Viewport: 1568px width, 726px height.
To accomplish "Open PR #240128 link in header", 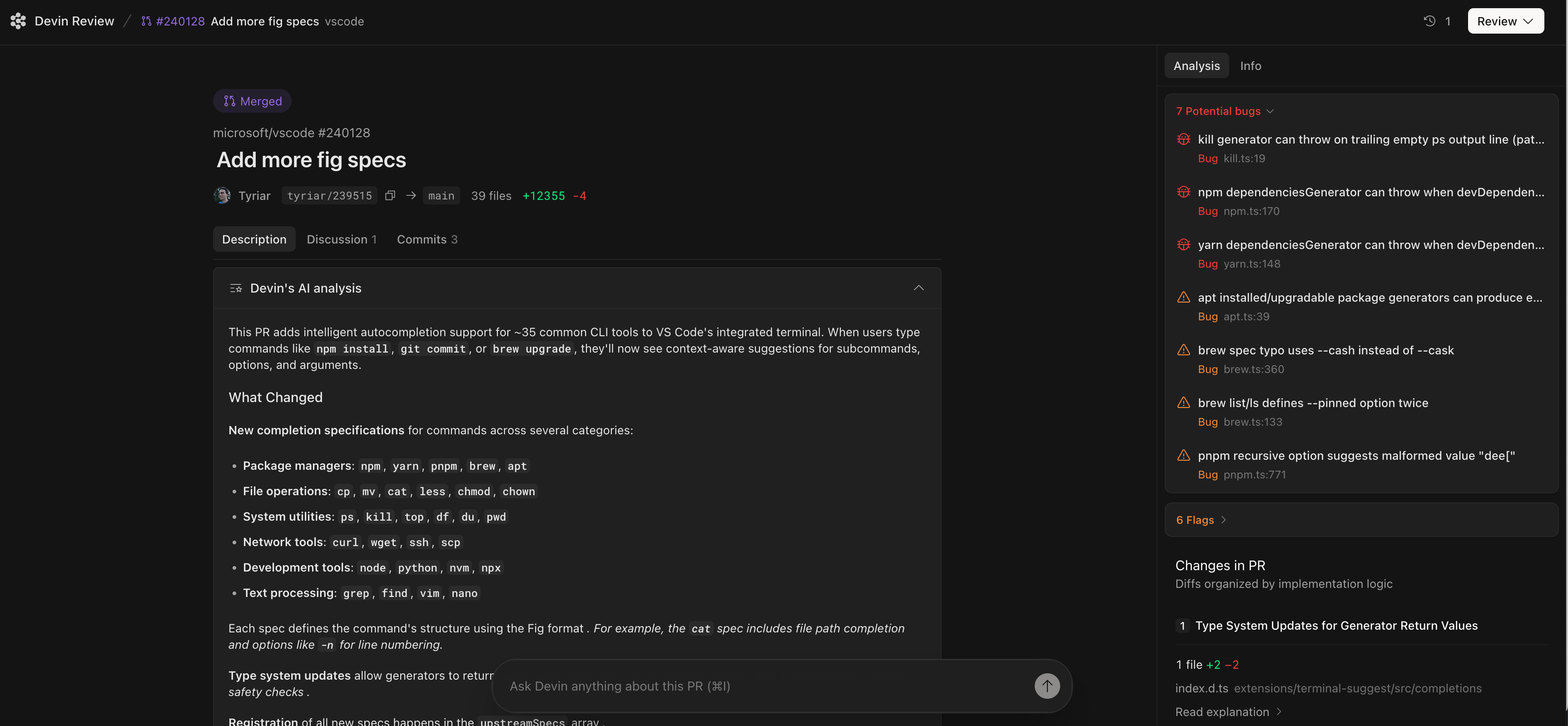I will pyautogui.click(x=179, y=21).
